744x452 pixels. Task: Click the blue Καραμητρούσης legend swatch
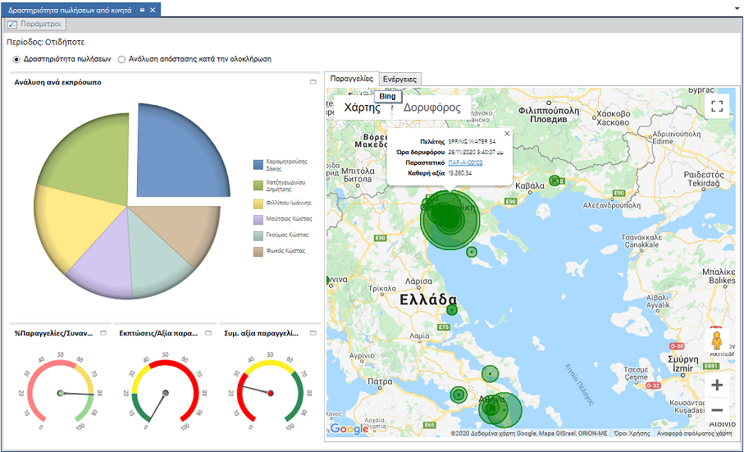tap(258, 165)
